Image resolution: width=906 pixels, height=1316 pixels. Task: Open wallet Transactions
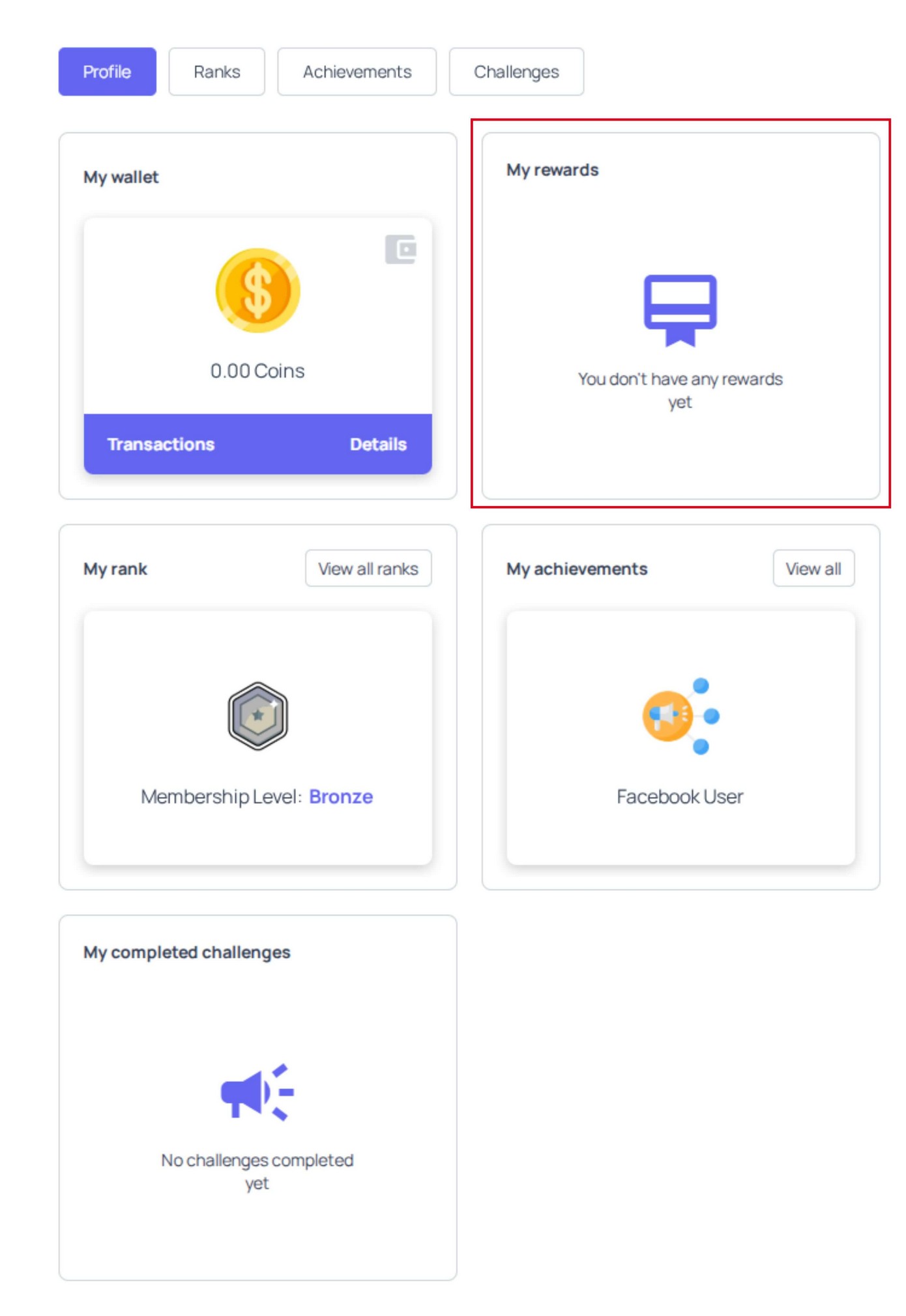pyautogui.click(x=161, y=444)
